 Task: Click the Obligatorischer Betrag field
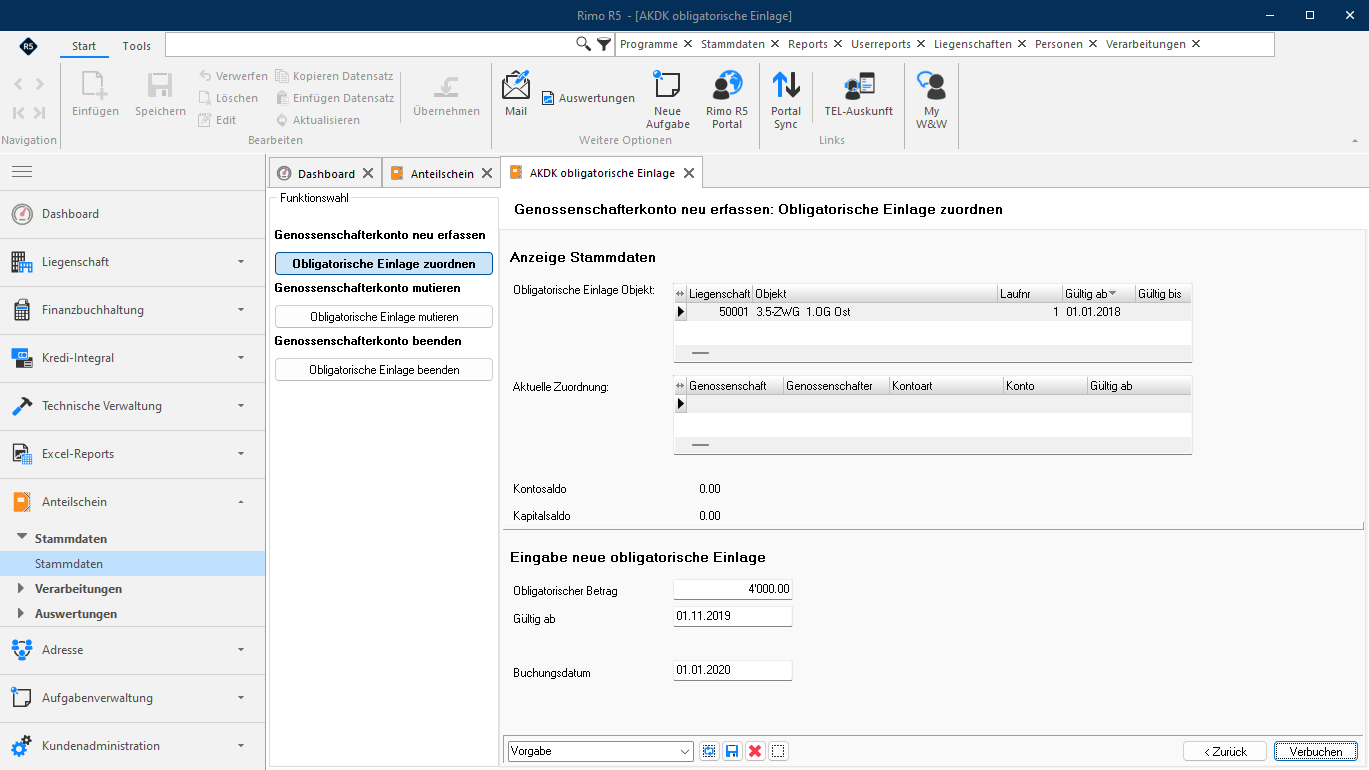click(x=733, y=589)
